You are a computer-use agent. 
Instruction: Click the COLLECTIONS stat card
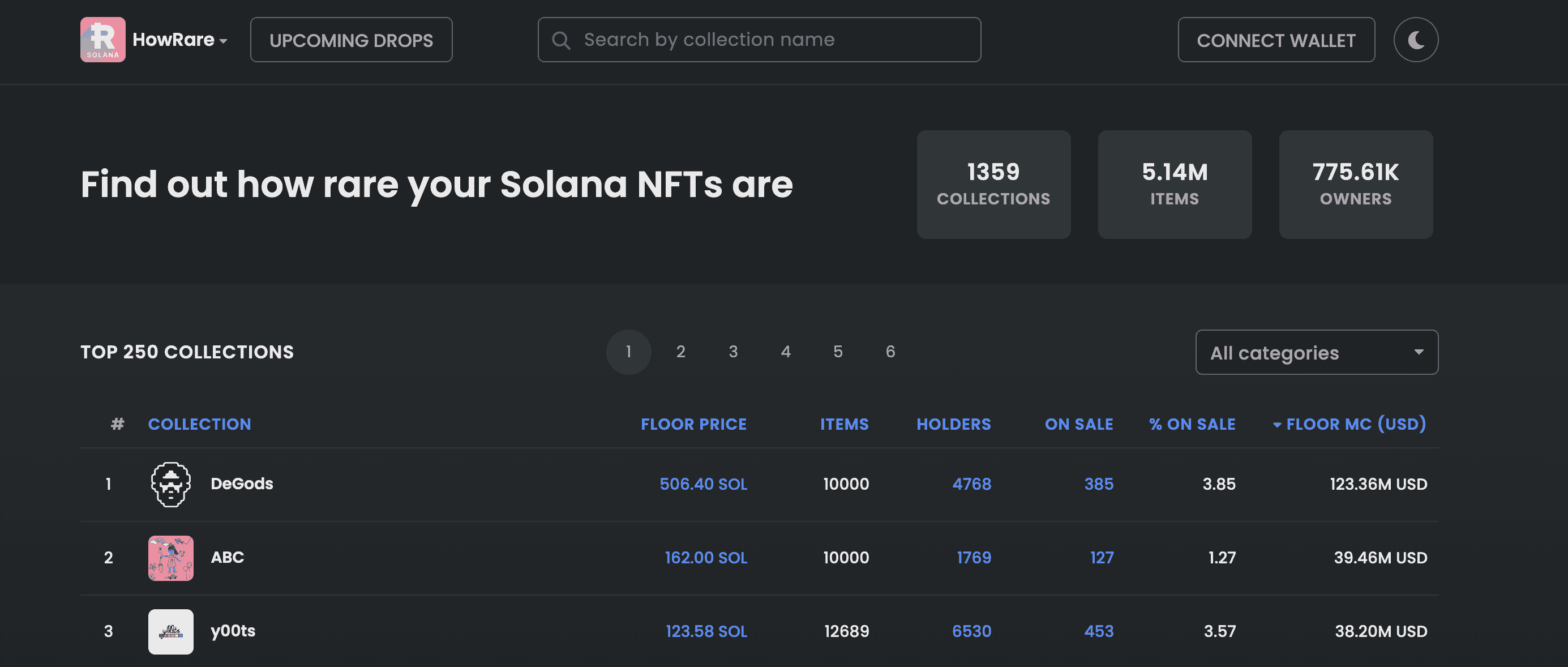tap(993, 184)
